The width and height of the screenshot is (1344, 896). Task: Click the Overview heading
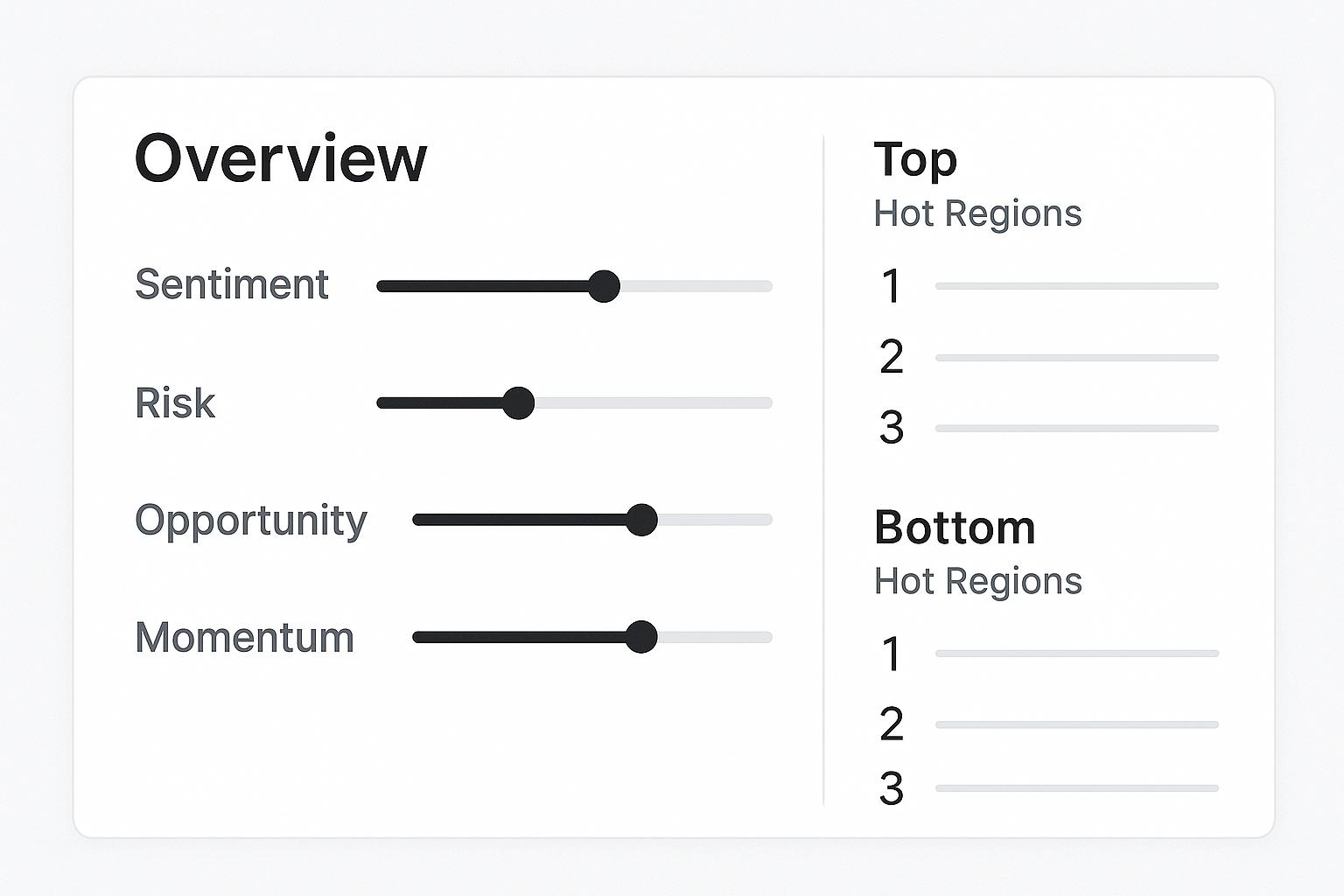280,158
